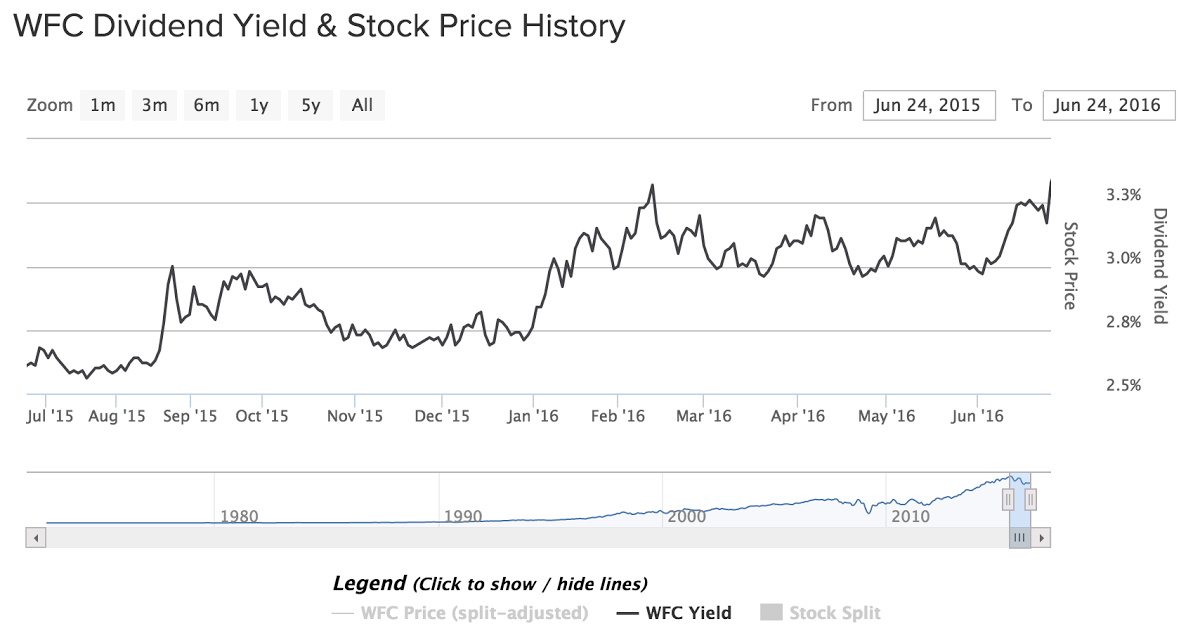The width and height of the screenshot is (1200, 638).
Task: Select the 3m zoom range
Action: coord(154,105)
